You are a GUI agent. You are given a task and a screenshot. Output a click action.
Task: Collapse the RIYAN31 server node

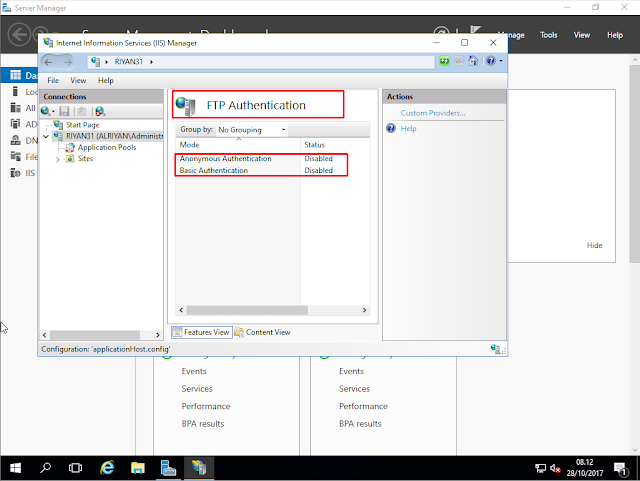(46, 136)
